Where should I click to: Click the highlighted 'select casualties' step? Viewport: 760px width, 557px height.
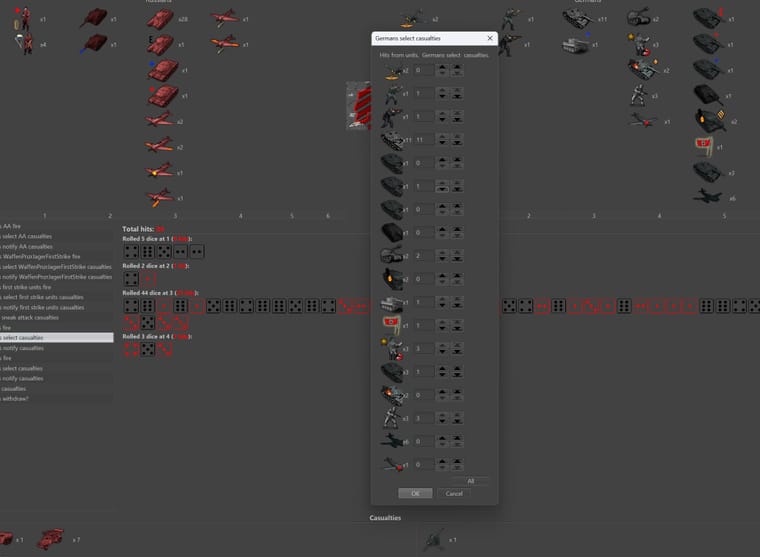coord(57,337)
